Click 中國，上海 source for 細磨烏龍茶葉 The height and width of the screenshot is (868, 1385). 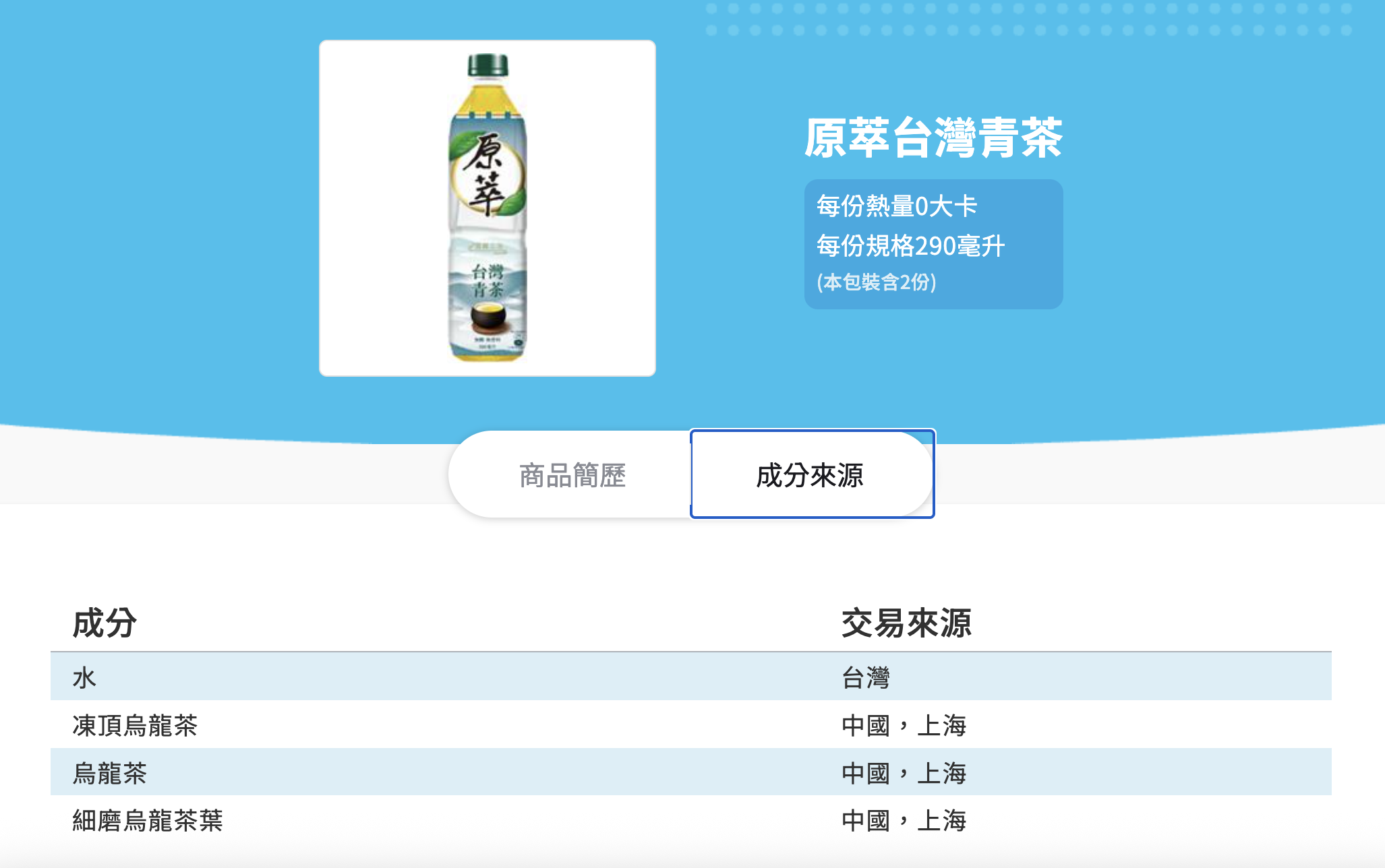pyautogui.click(x=904, y=820)
